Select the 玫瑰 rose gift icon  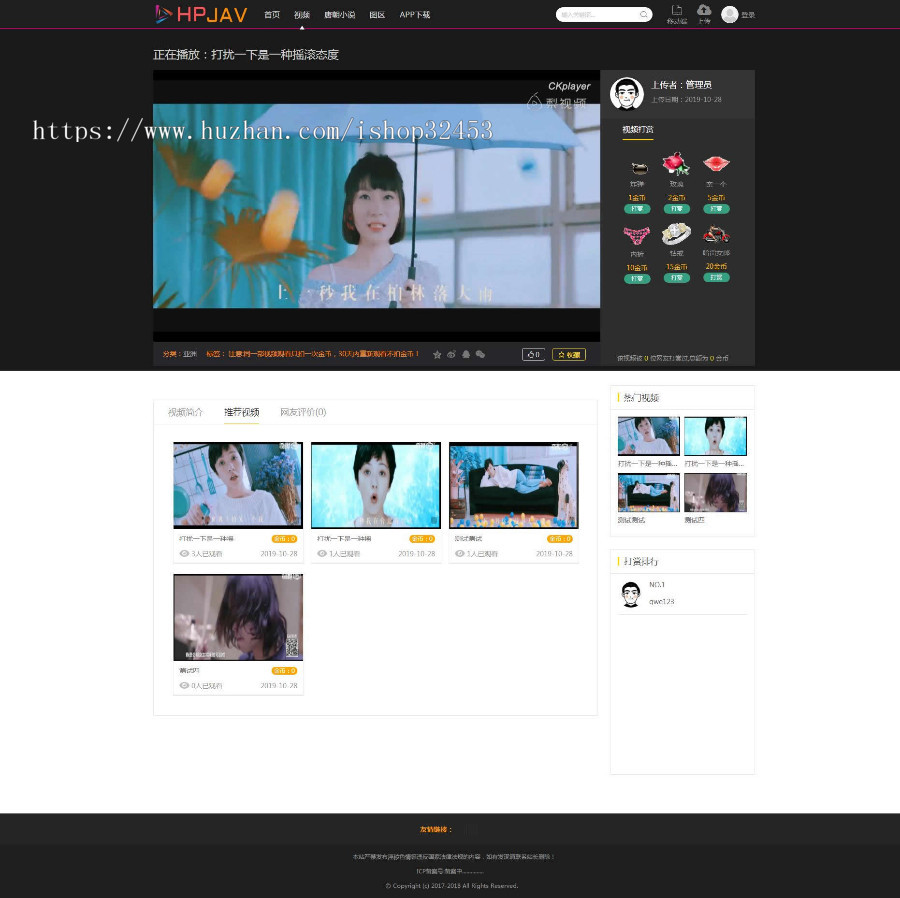[x=676, y=163]
